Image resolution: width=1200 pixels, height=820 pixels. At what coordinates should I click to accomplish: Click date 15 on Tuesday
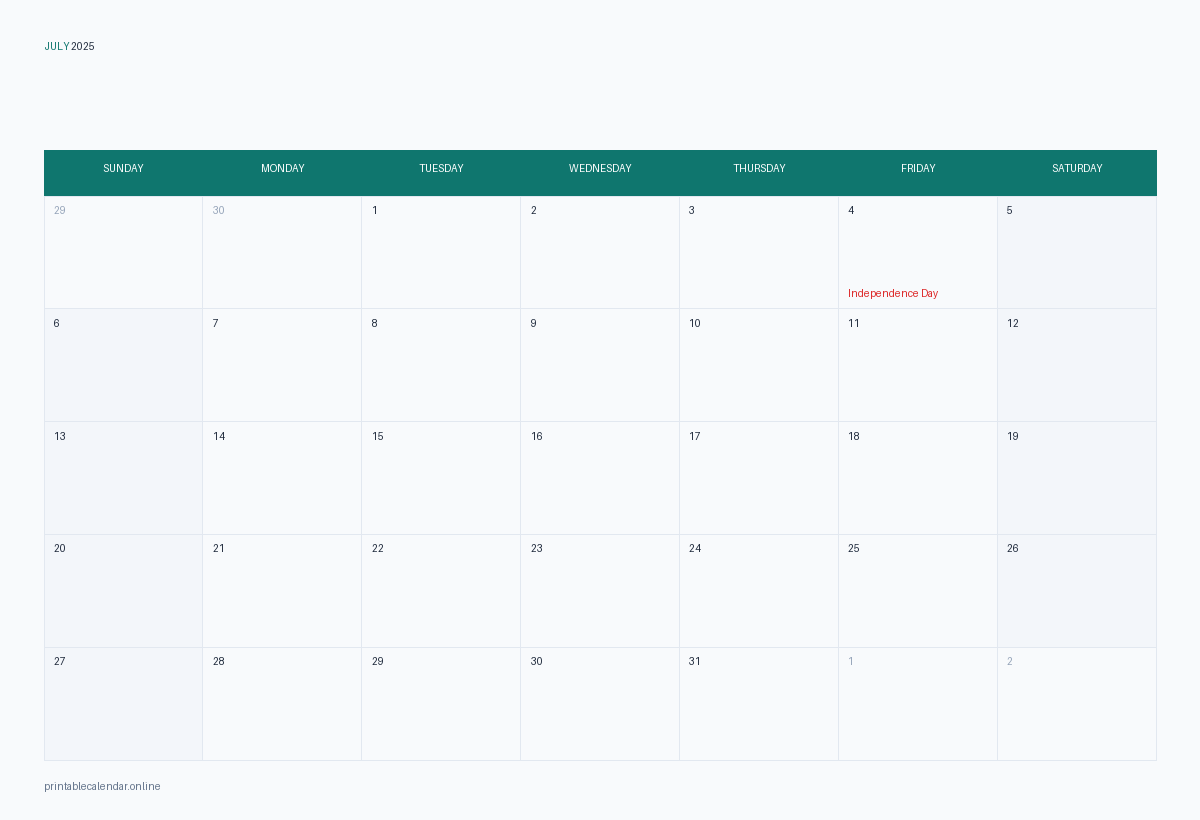pos(378,436)
